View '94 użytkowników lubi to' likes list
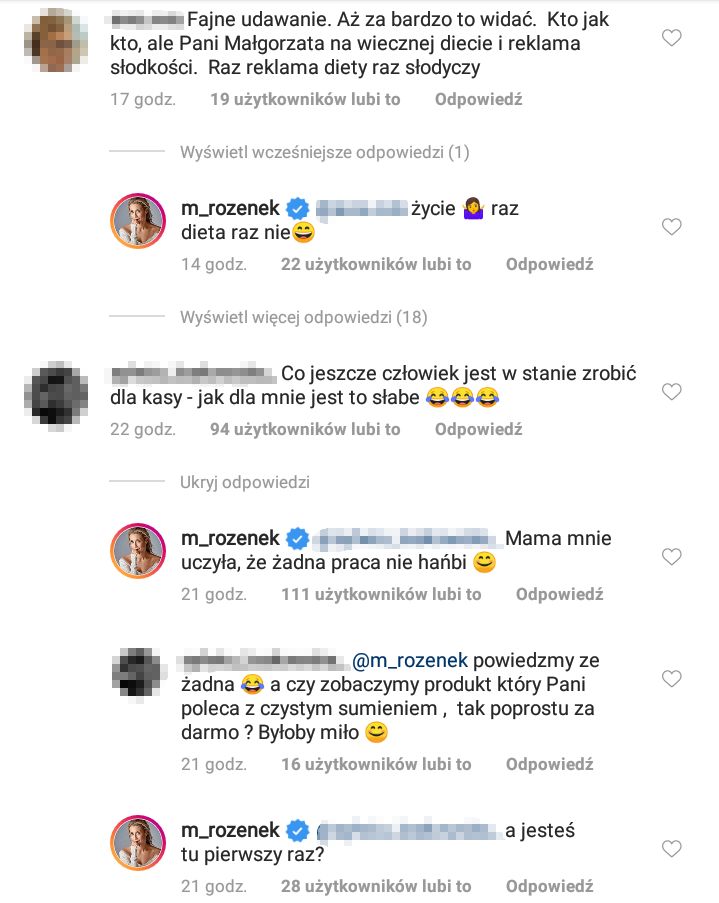 305,429
